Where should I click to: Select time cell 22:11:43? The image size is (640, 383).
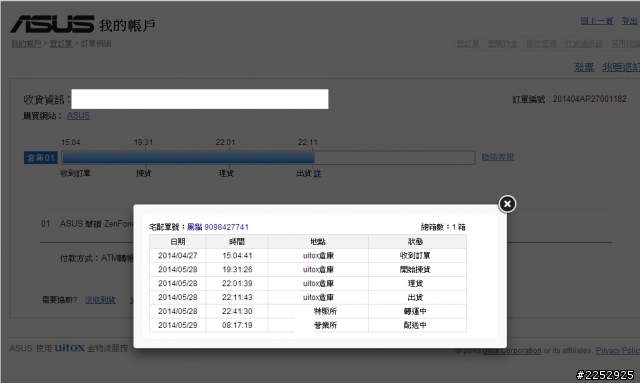pyautogui.click(x=237, y=297)
